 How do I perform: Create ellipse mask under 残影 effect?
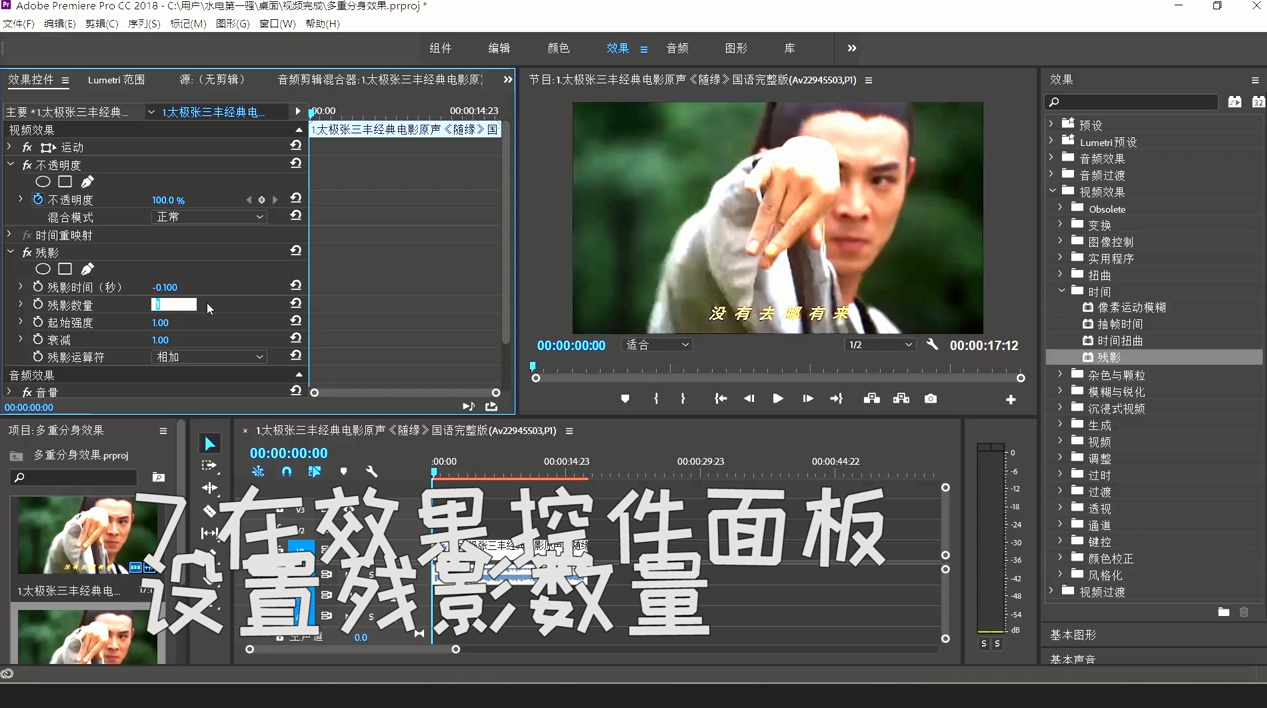43,269
